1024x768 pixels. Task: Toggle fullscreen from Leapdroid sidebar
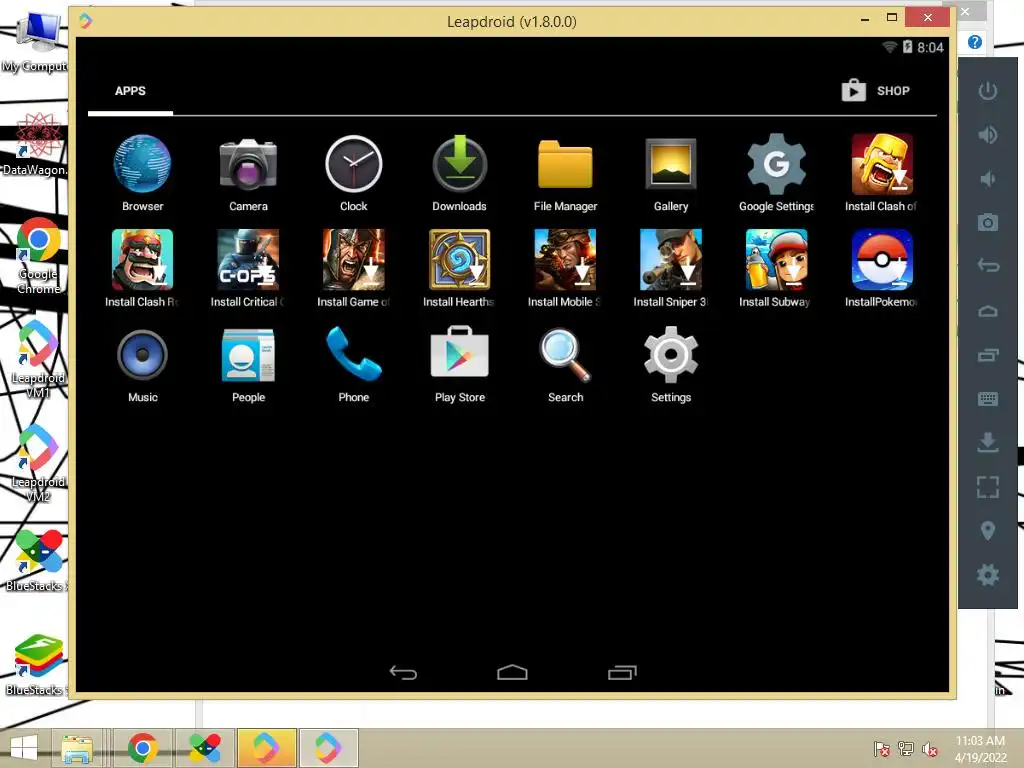987,487
